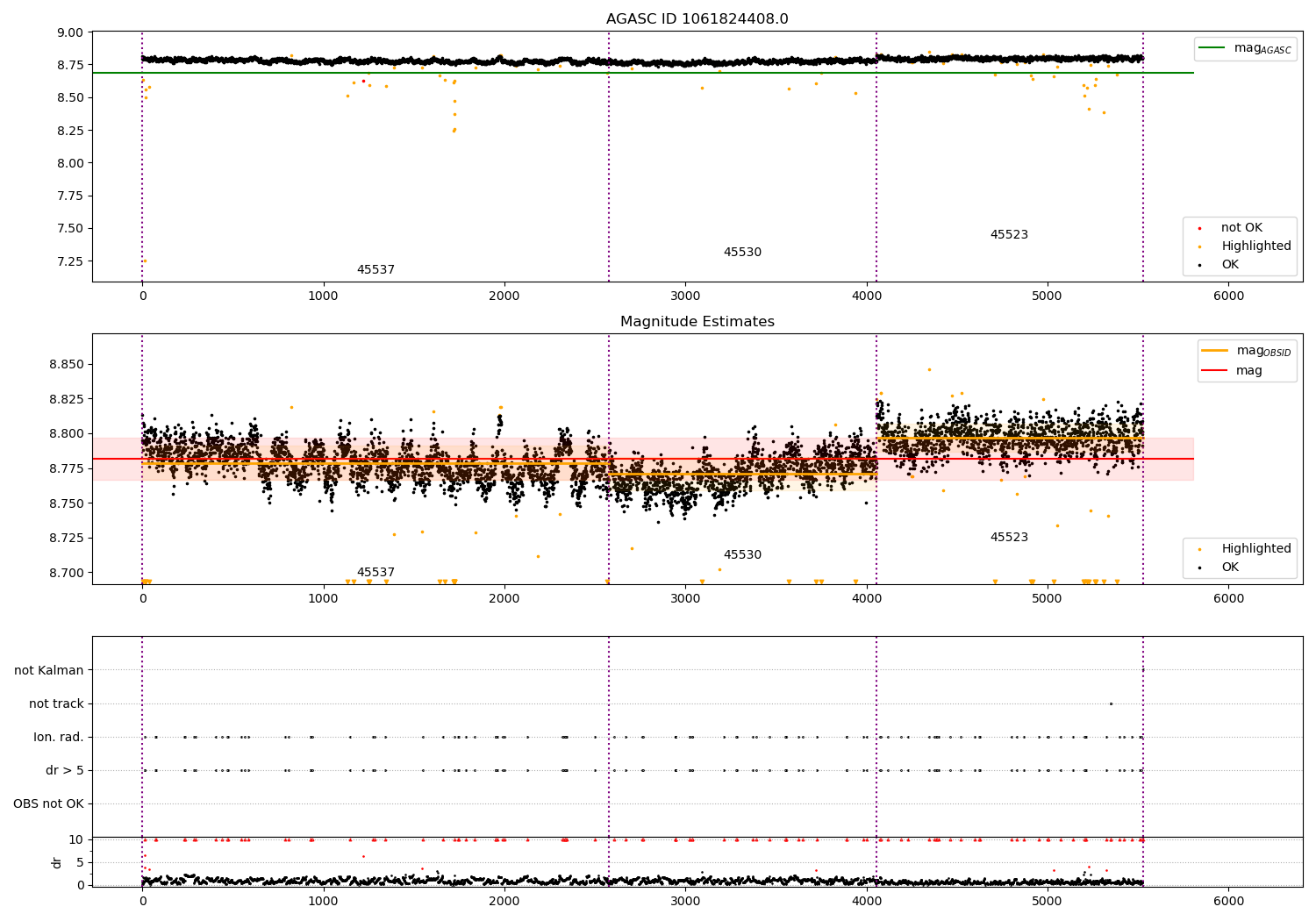The image size is (1316, 921).
Task: Click the 'OK' legend entry in middle plot
Action: (x=1230, y=568)
